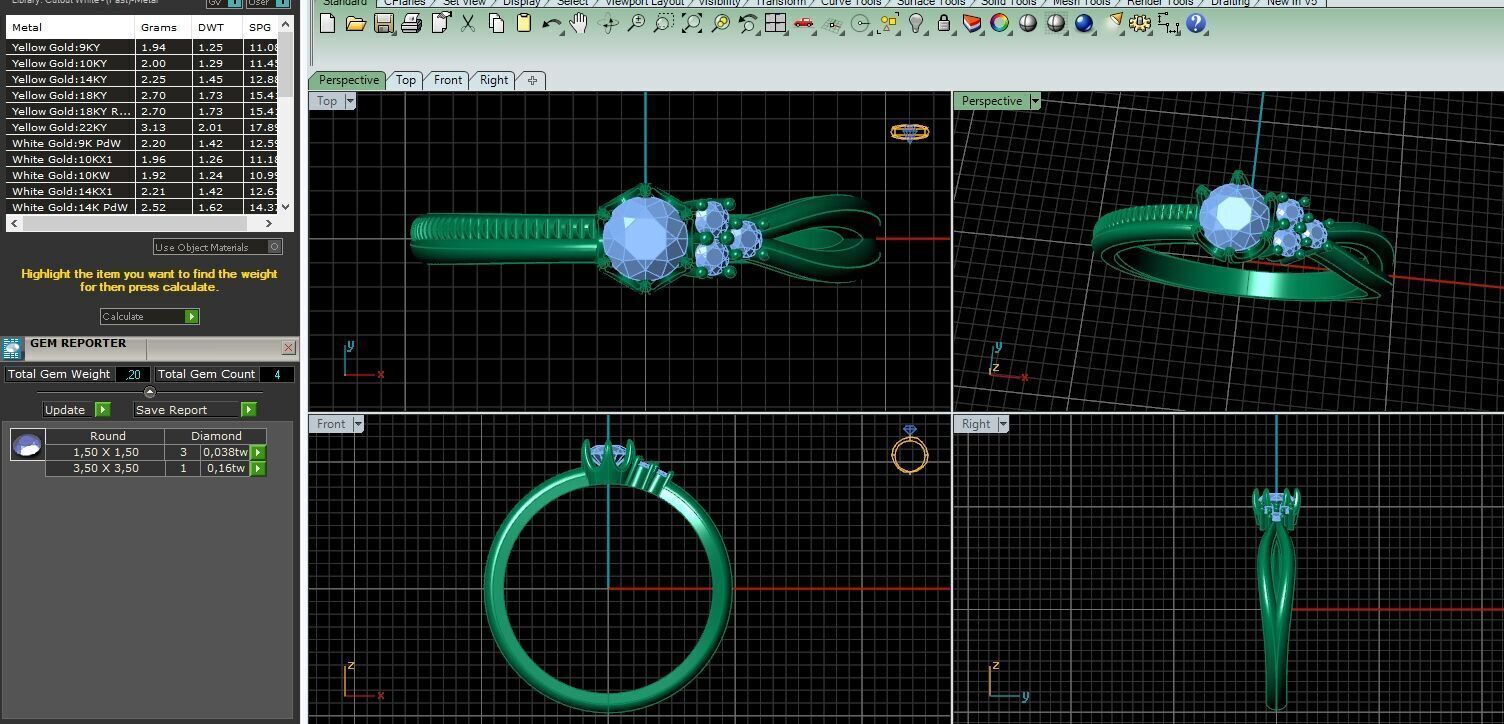Click the Grams column header
This screenshot has height=724, width=1504.
pos(164,27)
